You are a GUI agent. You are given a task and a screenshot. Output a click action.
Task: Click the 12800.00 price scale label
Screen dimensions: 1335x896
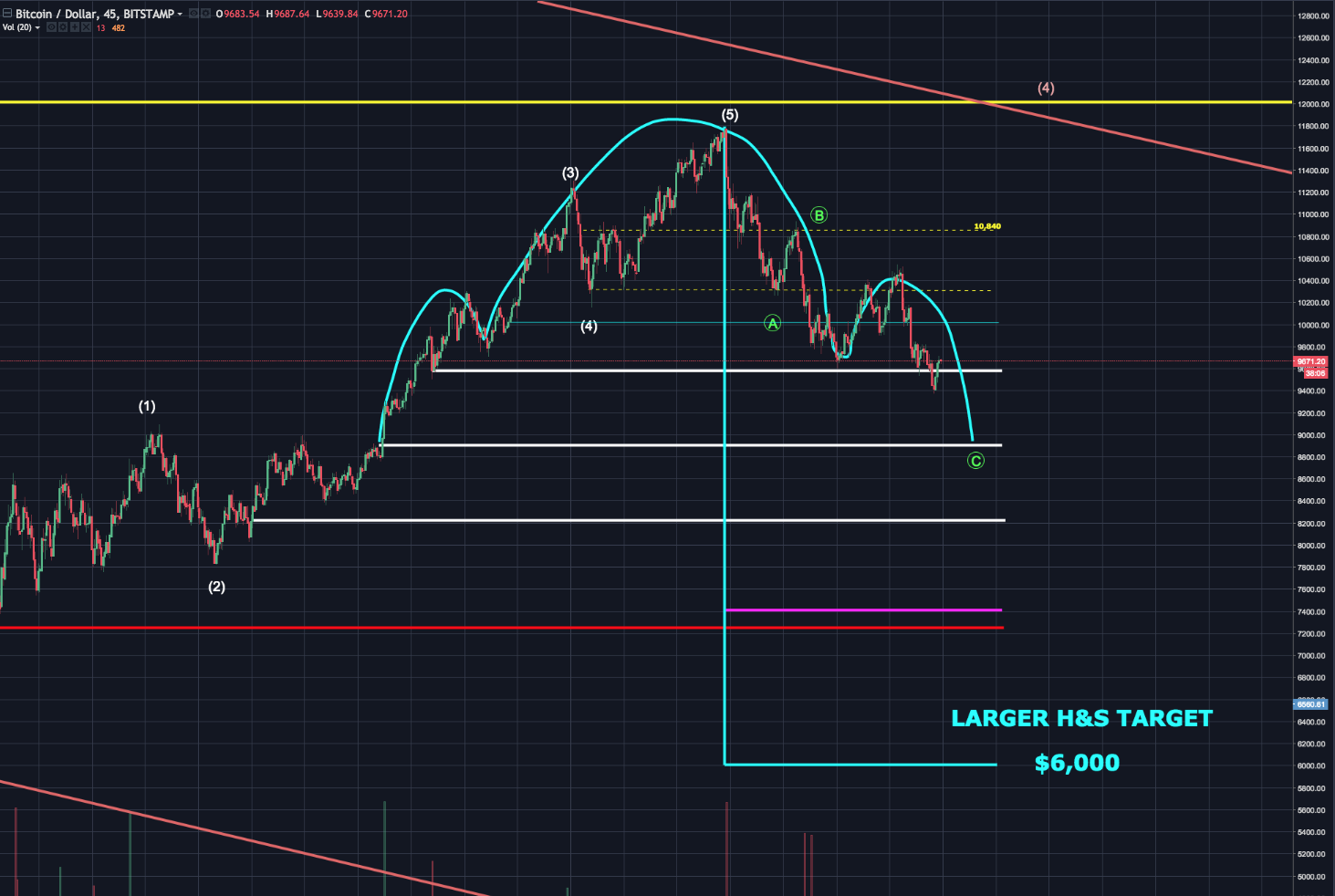(1311, 16)
